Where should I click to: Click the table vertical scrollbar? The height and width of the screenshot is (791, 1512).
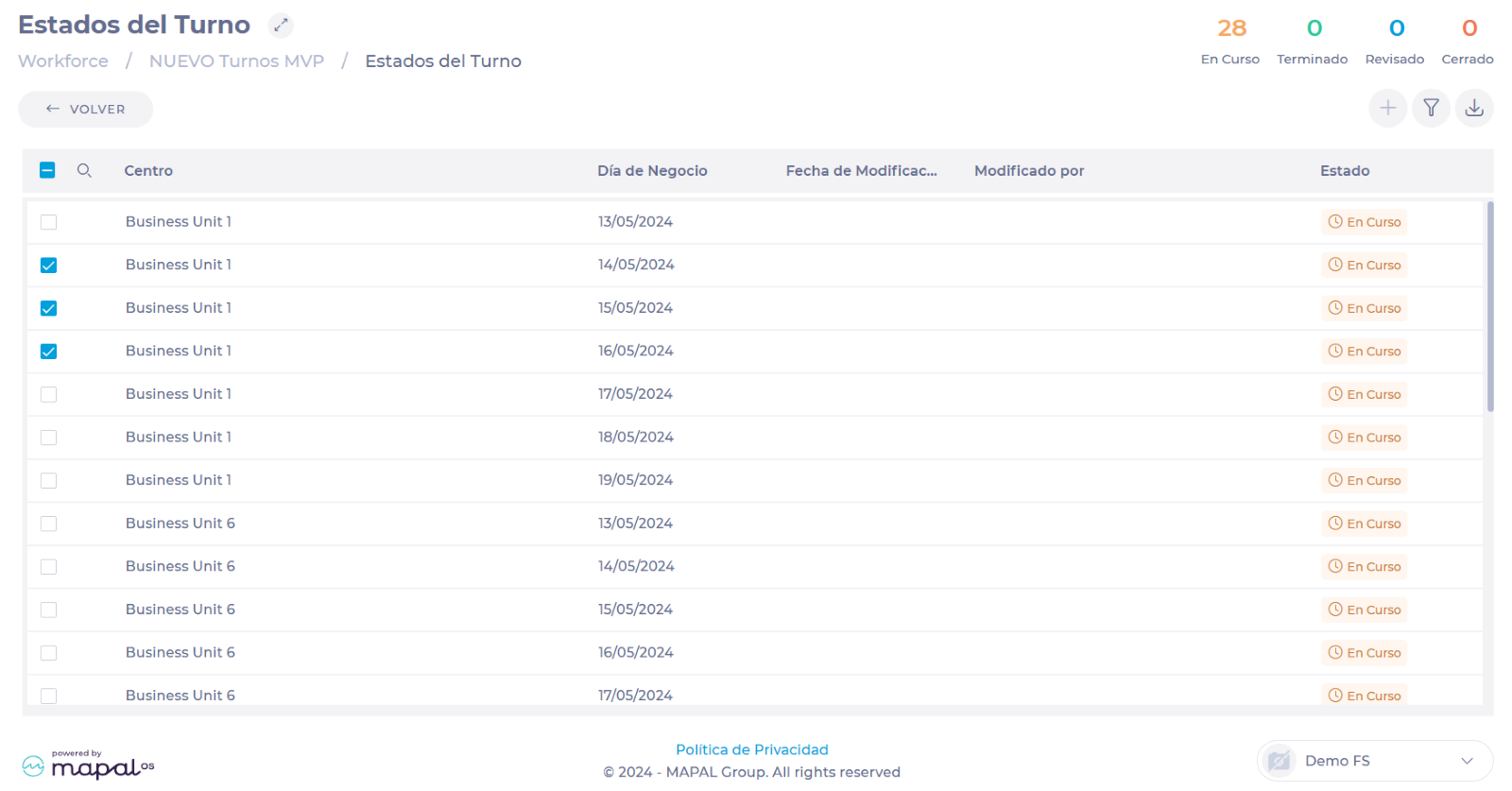(x=1489, y=307)
